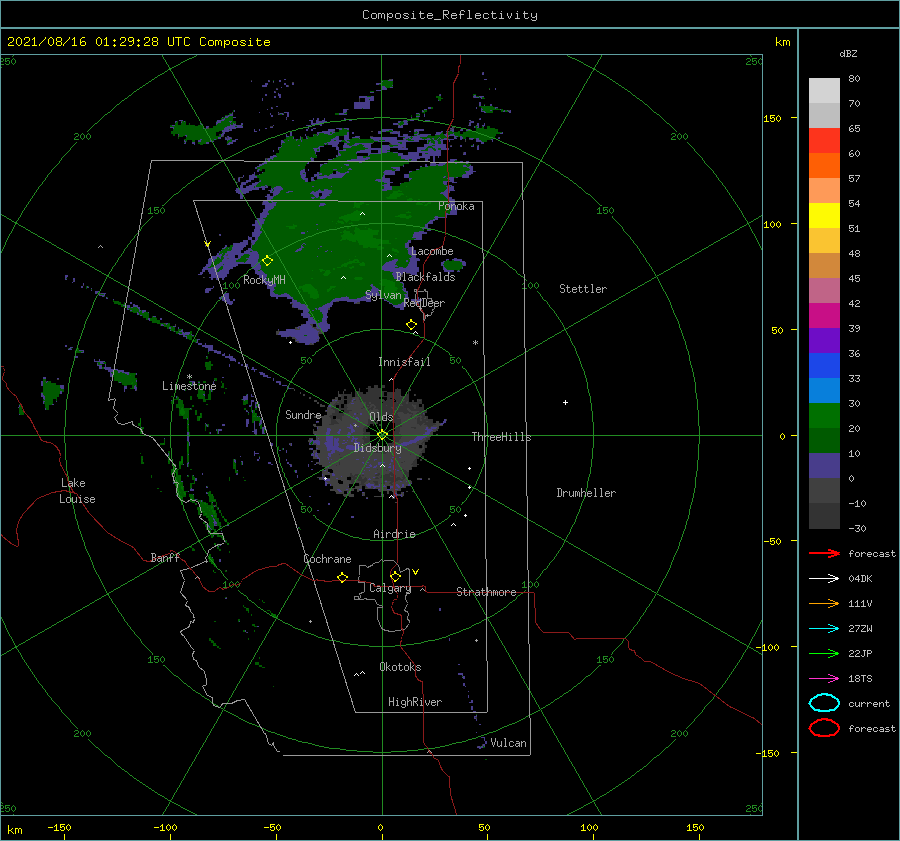Viewport: 900px width, 841px height.
Task: Click the Innisfail city label
Action: tap(404, 362)
